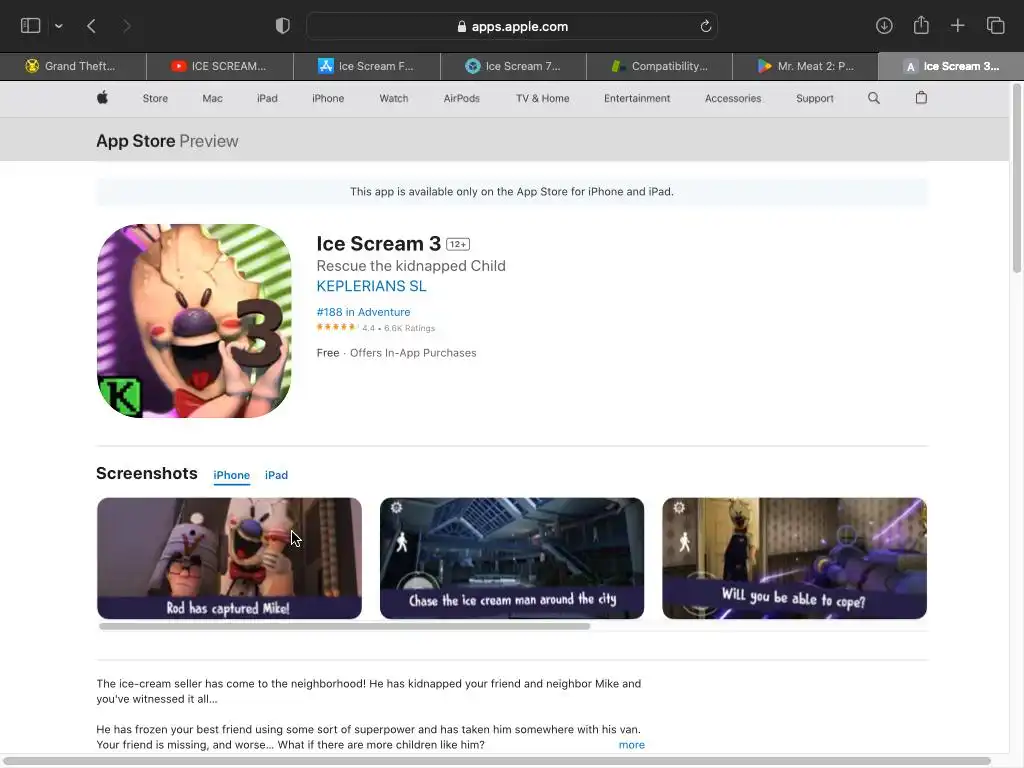Image resolution: width=1024 pixels, height=768 pixels.
Task: Open the KEPLERIANS SL developer link
Action: [371, 286]
